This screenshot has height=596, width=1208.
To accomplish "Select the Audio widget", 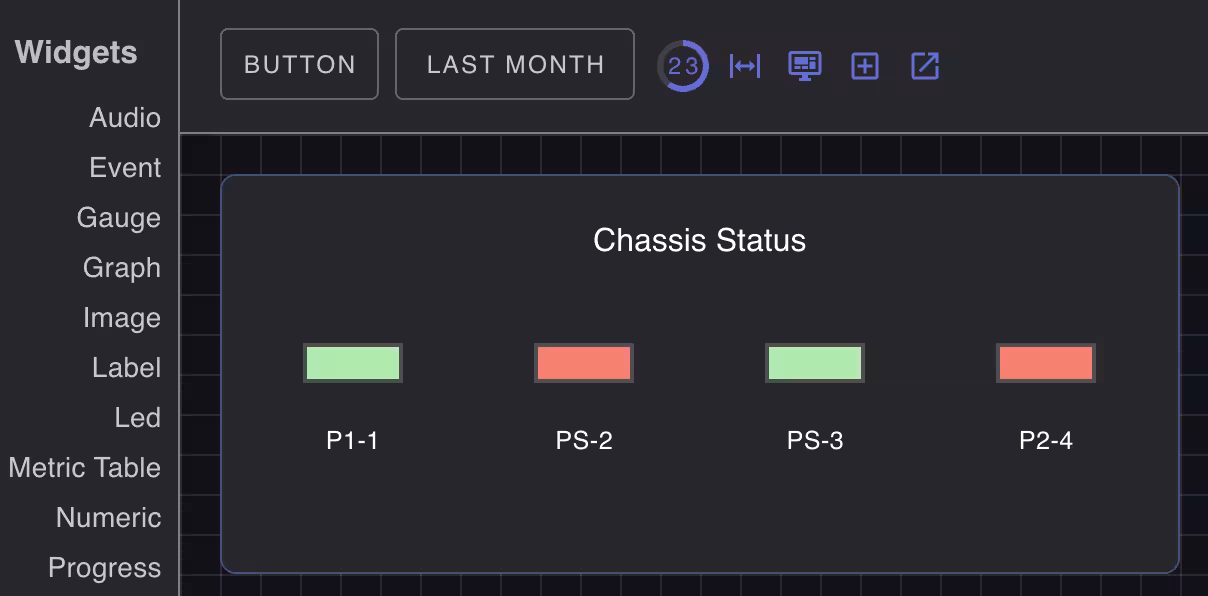I will coord(125,118).
